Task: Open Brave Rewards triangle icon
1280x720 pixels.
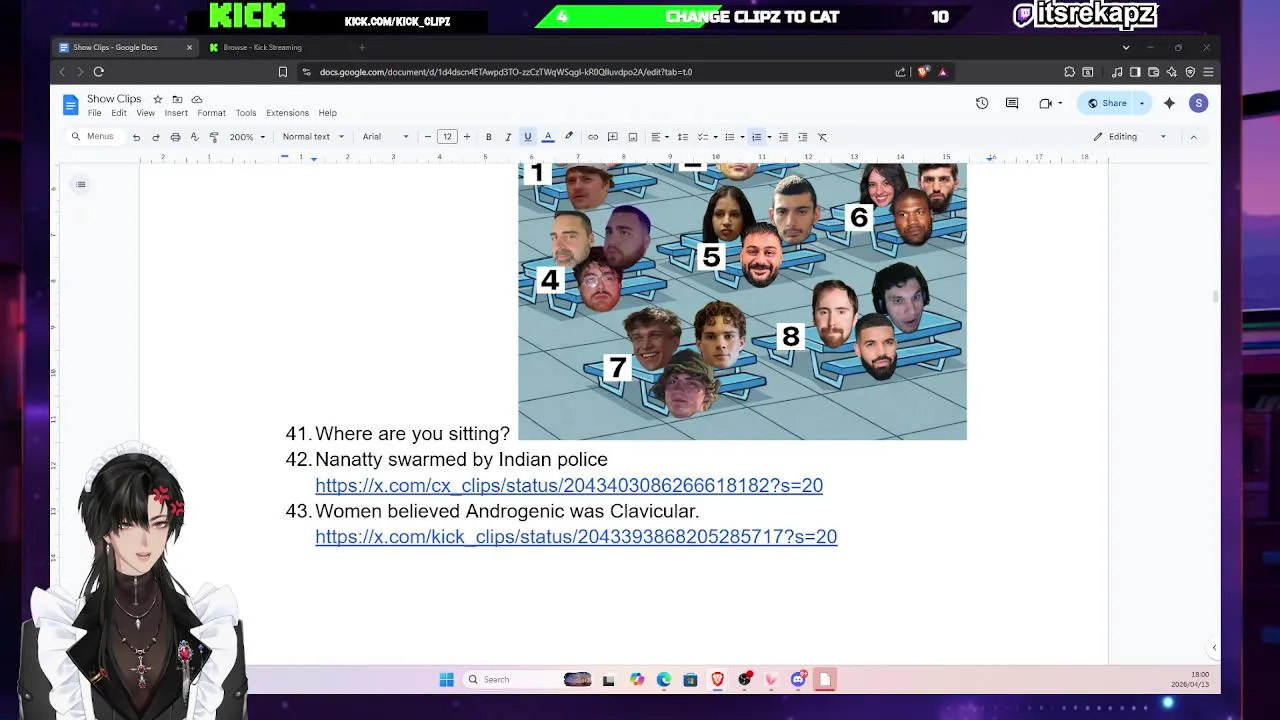Action: click(942, 72)
